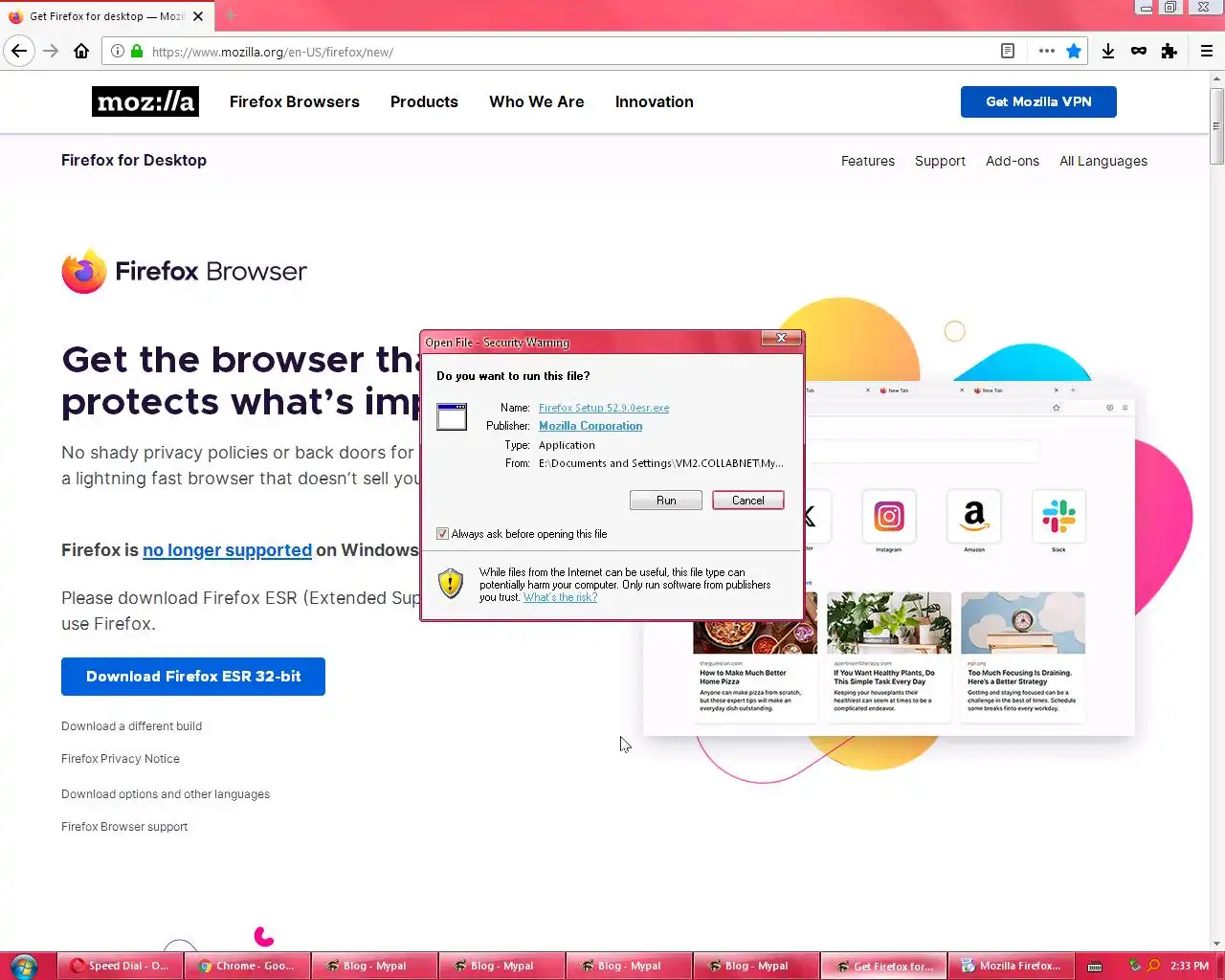Open a new tab with plus button
1225x980 pixels.
coord(231,16)
